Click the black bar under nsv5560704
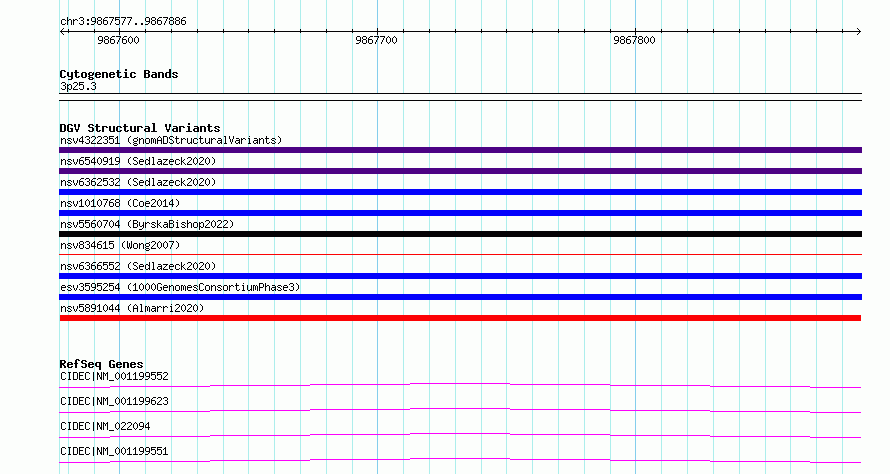Image resolution: width=890 pixels, height=474 pixels. [x=460, y=234]
